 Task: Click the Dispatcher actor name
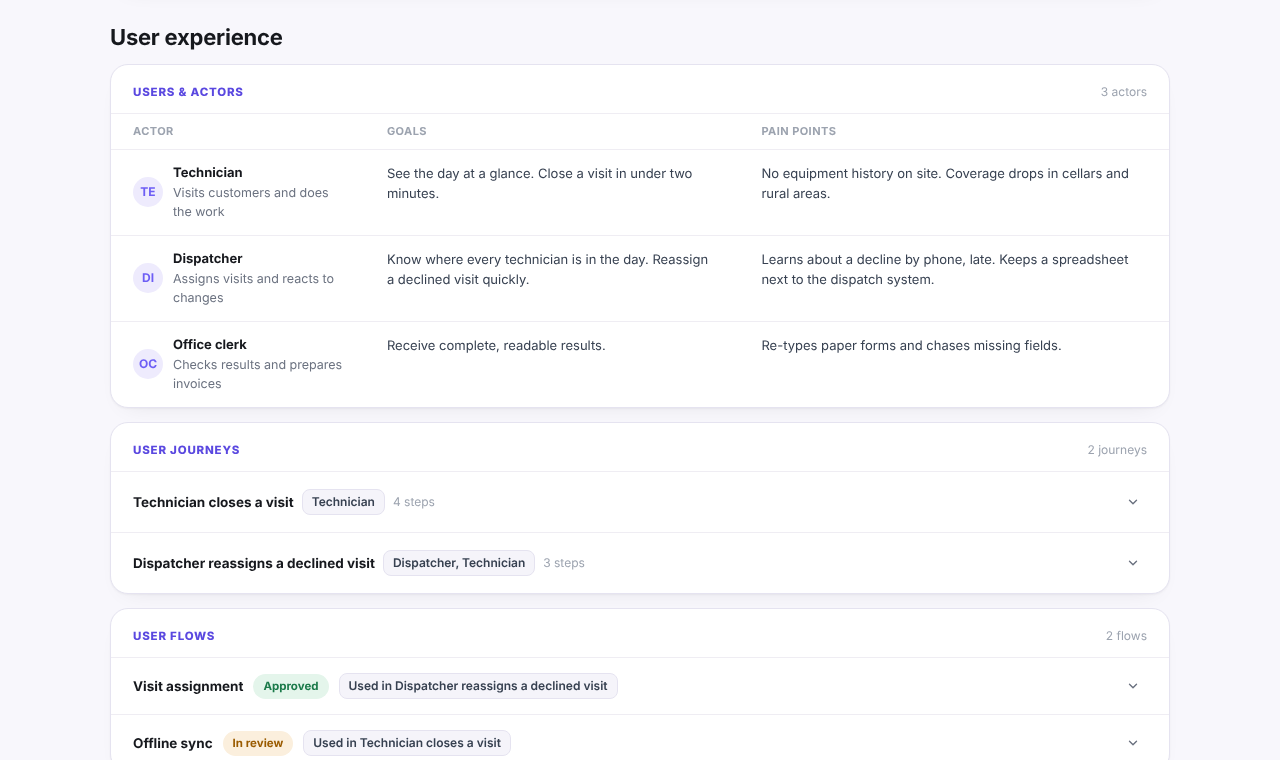coord(208,259)
